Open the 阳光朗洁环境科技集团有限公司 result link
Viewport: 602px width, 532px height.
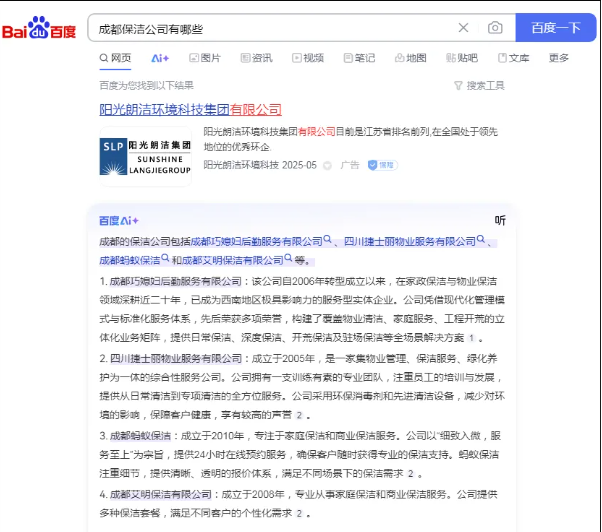(x=190, y=109)
